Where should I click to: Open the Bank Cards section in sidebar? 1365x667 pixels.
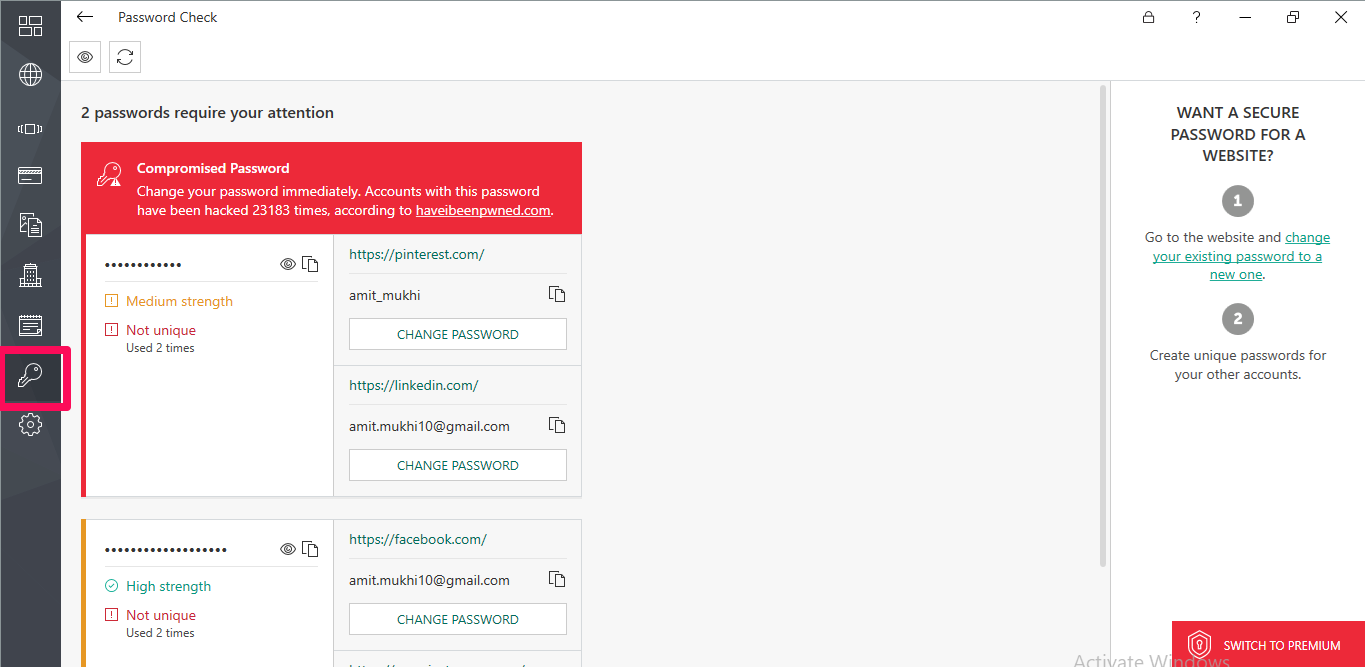(30, 176)
